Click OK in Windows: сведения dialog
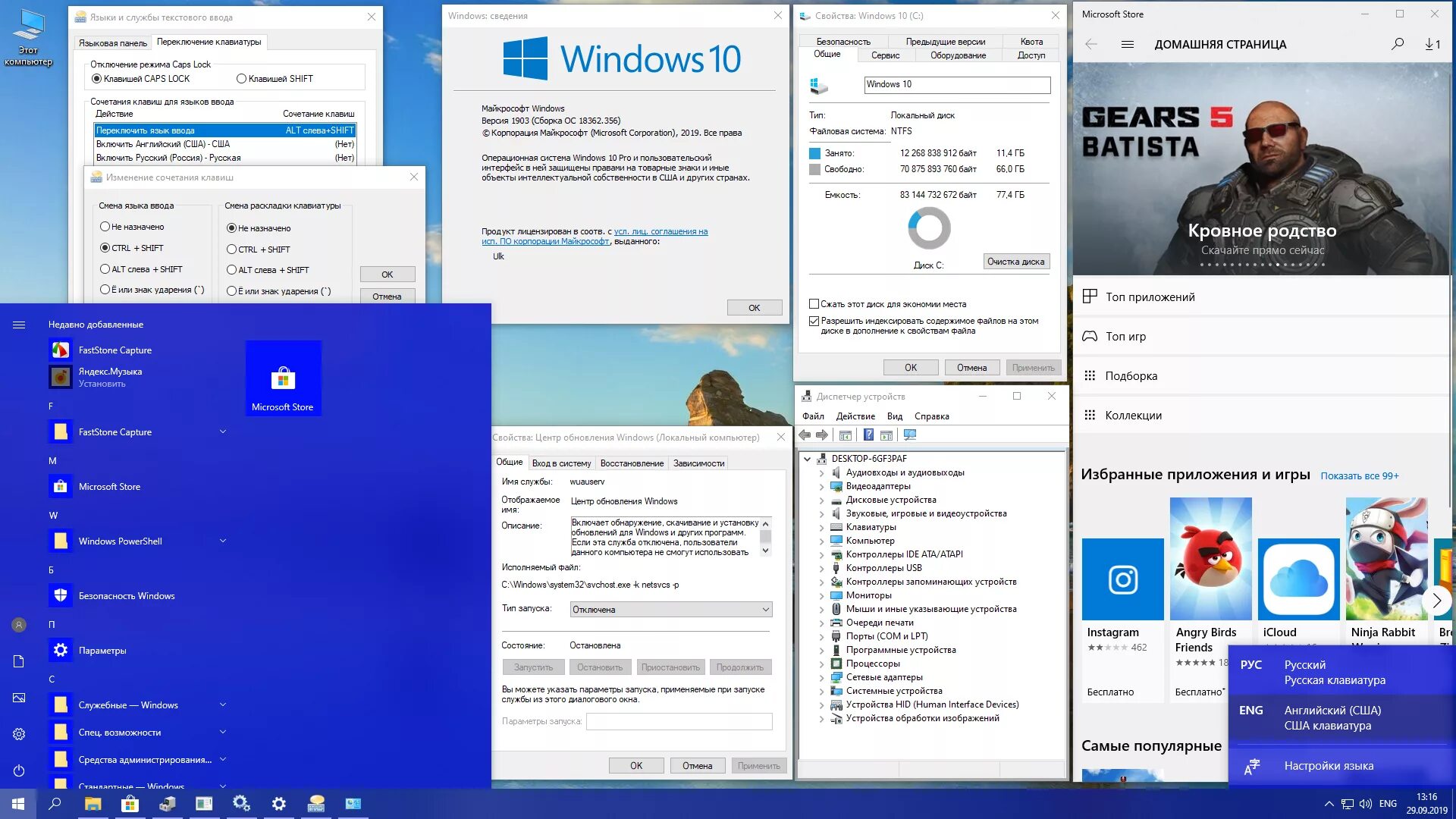This screenshot has width=1456, height=819. (754, 308)
